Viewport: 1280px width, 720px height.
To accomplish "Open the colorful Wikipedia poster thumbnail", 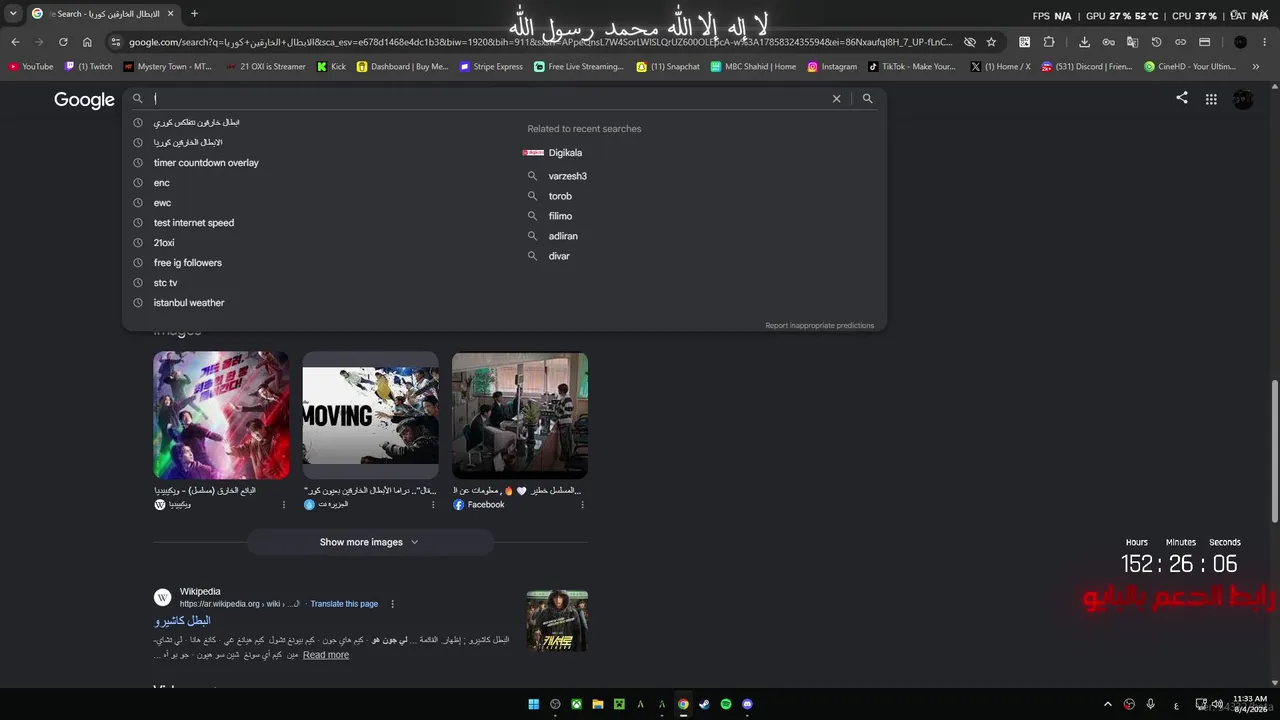I will [221, 415].
